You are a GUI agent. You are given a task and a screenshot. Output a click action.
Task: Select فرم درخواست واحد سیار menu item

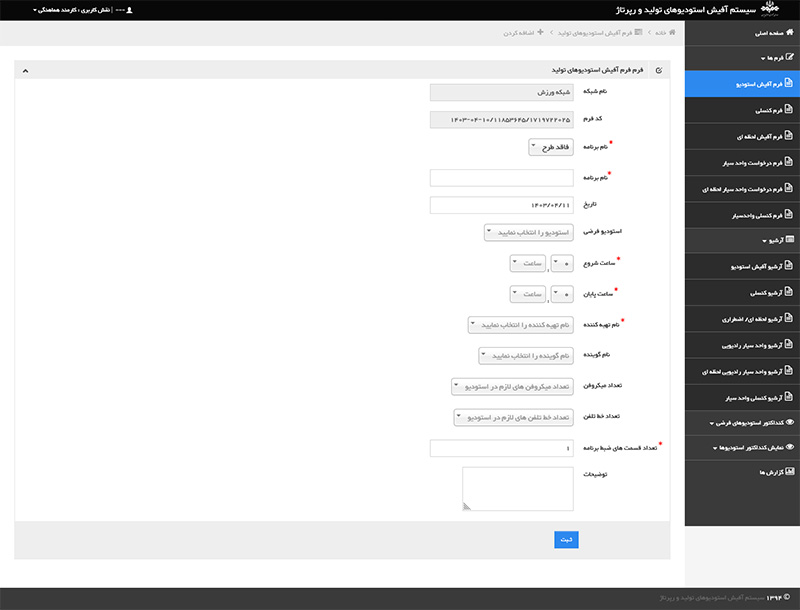745,160
